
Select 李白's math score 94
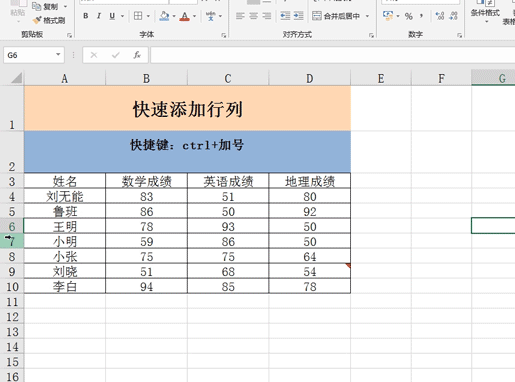146,286
